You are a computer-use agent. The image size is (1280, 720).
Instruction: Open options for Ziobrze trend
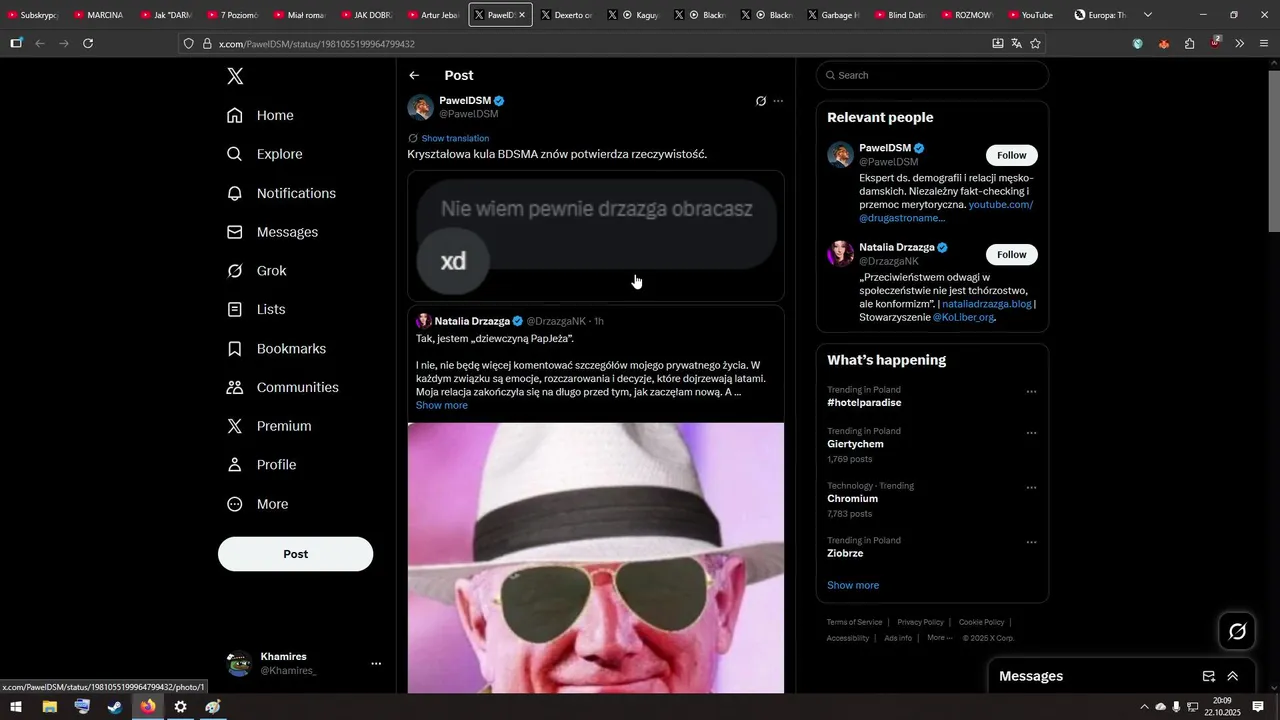tap(1031, 542)
